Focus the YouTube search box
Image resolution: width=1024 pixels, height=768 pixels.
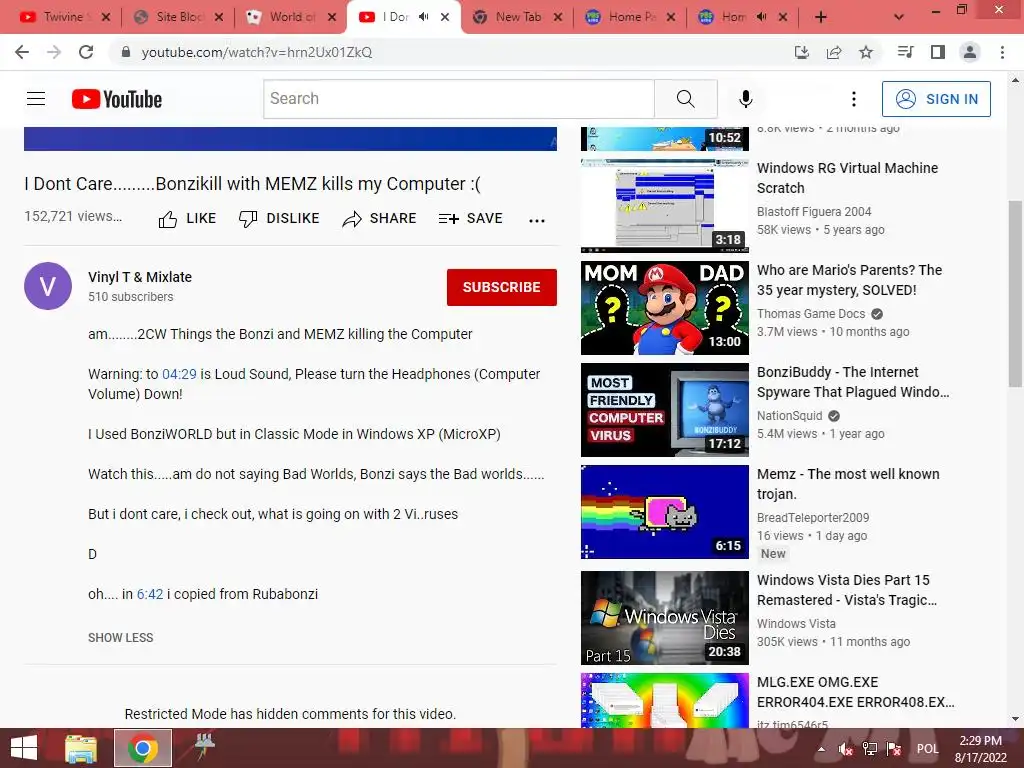(458, 99)
